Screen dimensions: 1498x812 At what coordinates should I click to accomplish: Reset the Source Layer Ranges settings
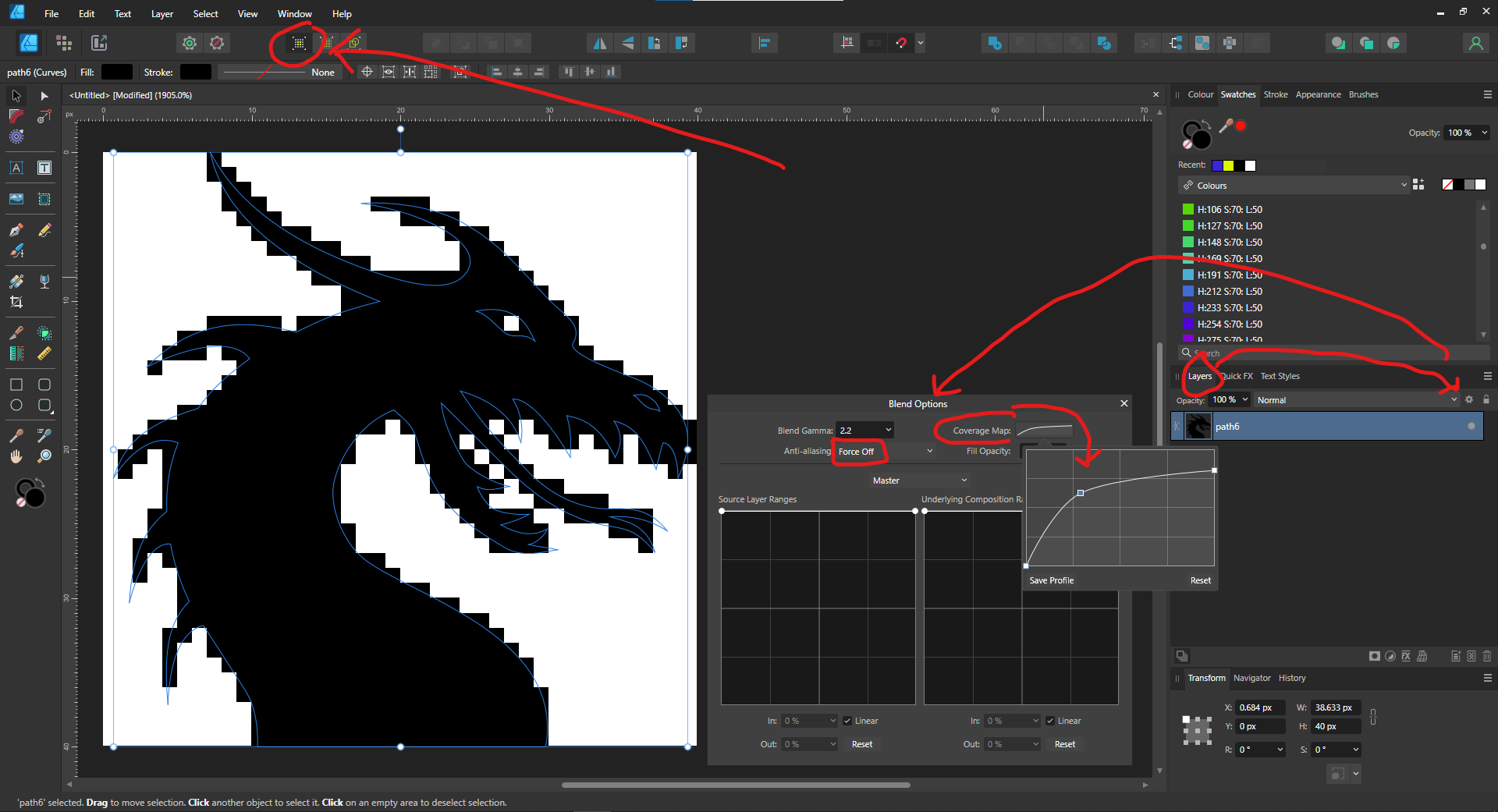click(x=861, y=744)
